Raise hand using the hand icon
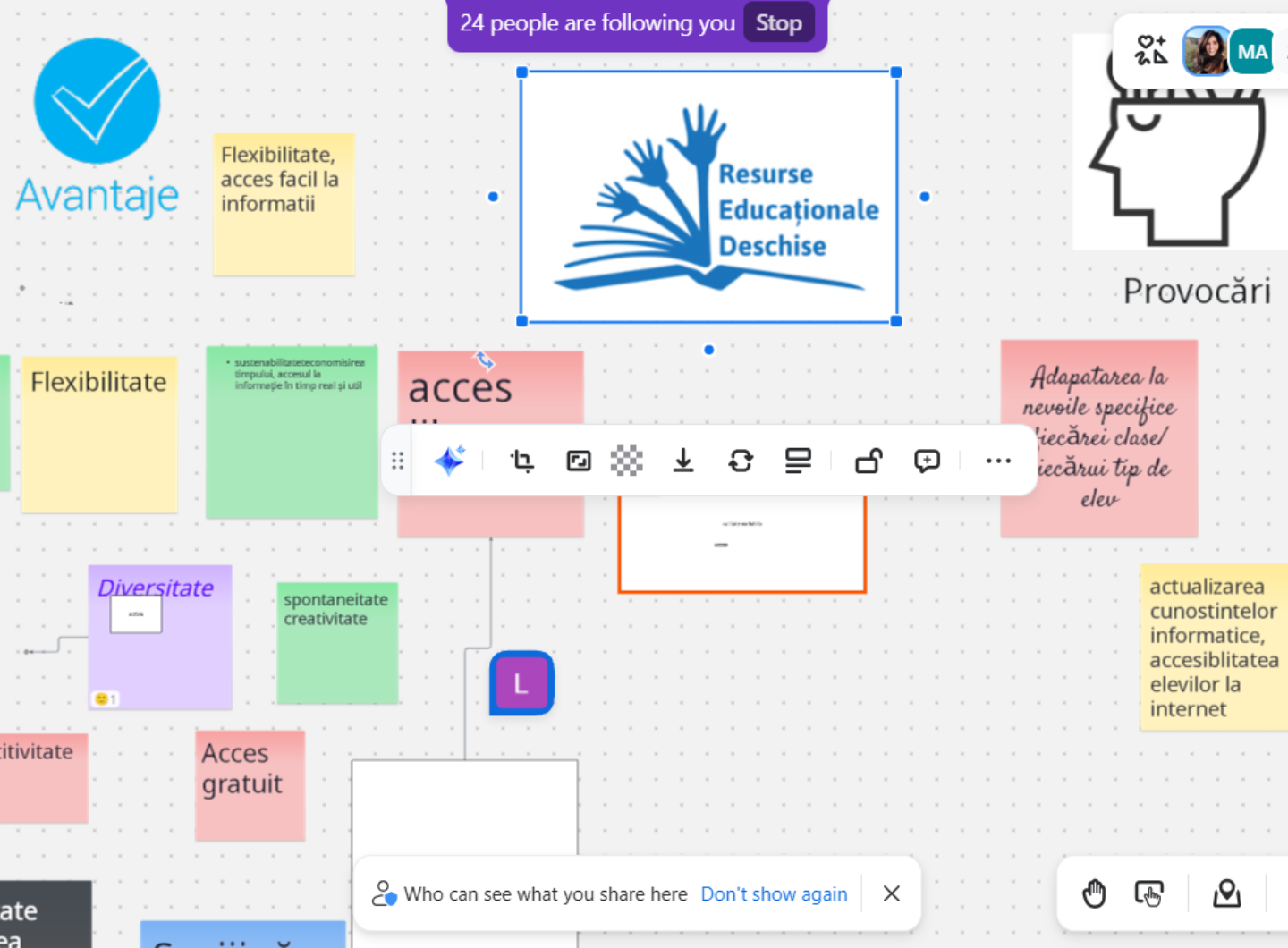The height and width of the screenshot is (948, 1288). pyautogui.click(x=1094, y=893)
